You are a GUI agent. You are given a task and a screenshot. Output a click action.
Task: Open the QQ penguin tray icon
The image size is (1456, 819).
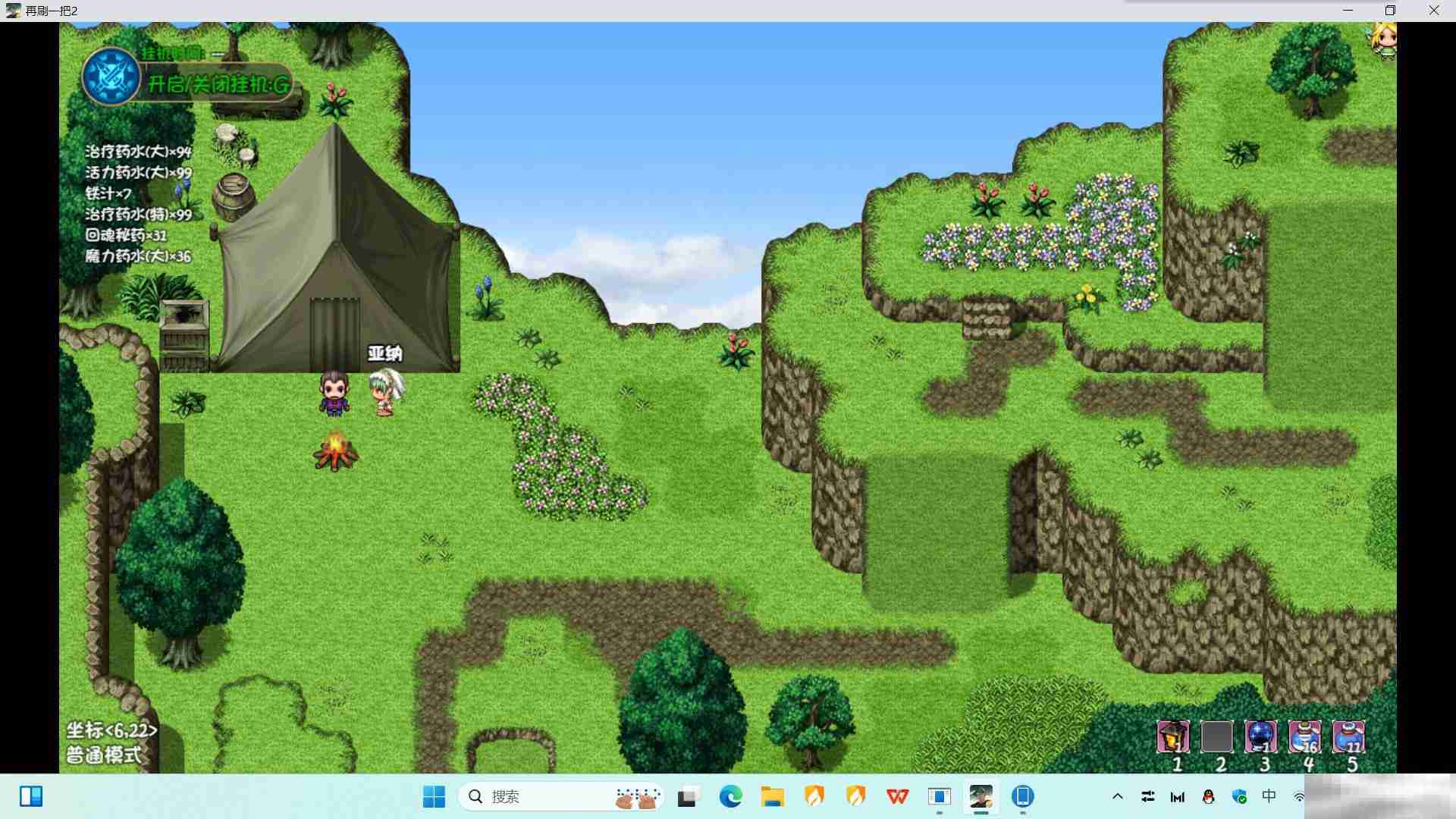[x=1208, y=796]
